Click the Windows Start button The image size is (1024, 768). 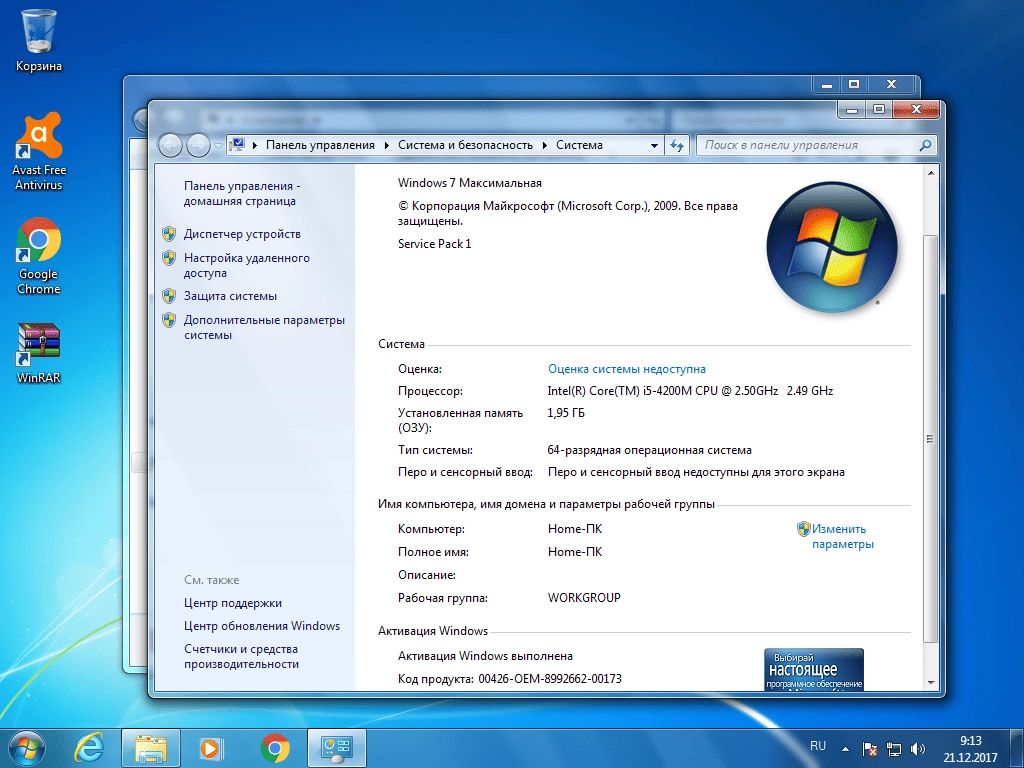(27, 748)
